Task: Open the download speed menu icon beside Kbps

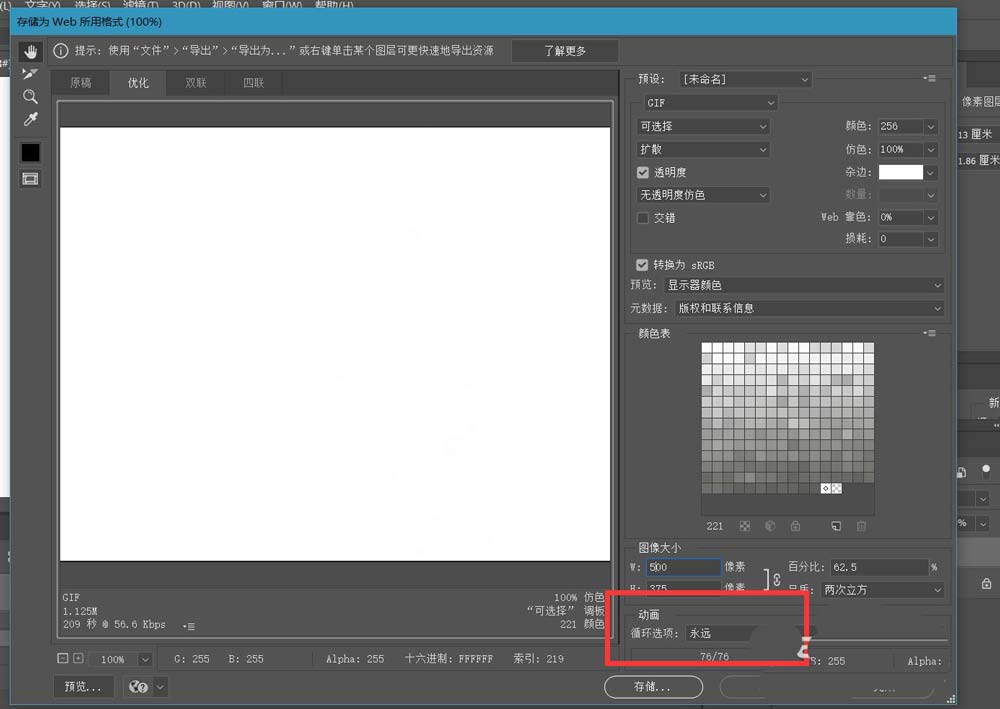Action: [188, 626]
